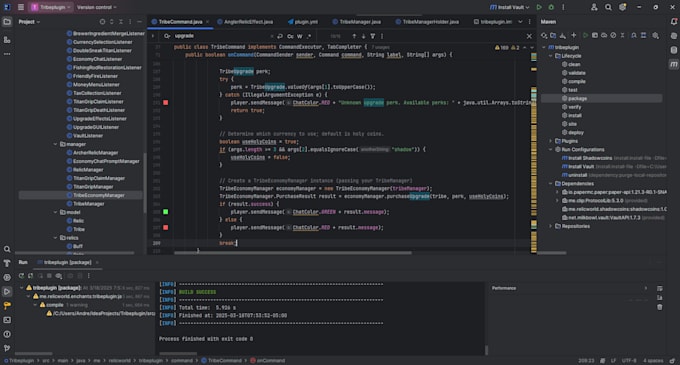Switch to the TribeManager.java tab
The height and width of the screenshot is (365, 680).
356,22
